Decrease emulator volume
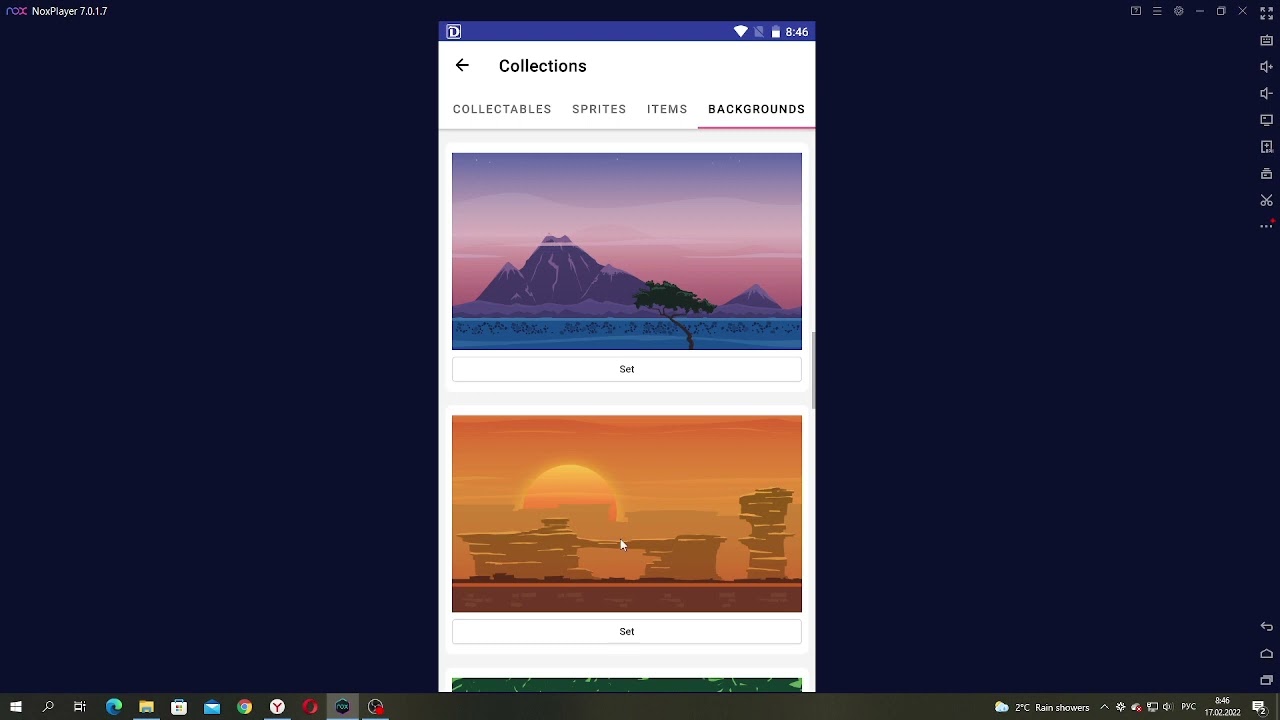 pyautogui.click(x=1266, y=94)
